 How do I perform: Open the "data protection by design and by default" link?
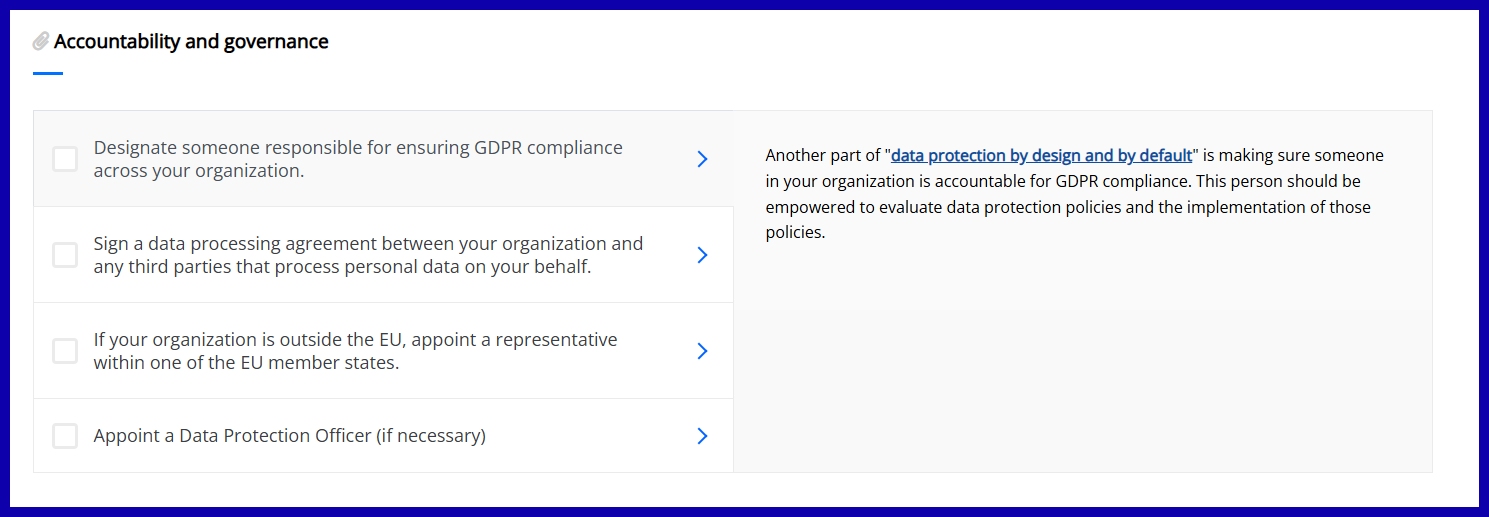tap(1041, 156)
